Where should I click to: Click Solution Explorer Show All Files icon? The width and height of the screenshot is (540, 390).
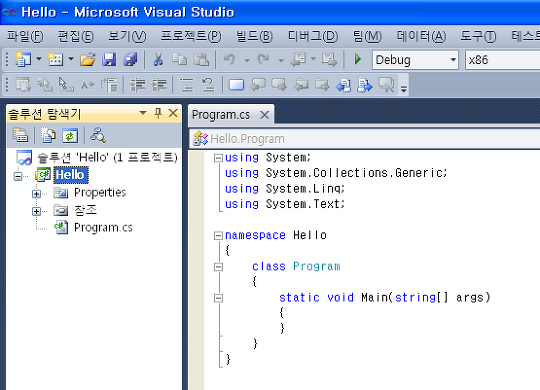point(48,135)
